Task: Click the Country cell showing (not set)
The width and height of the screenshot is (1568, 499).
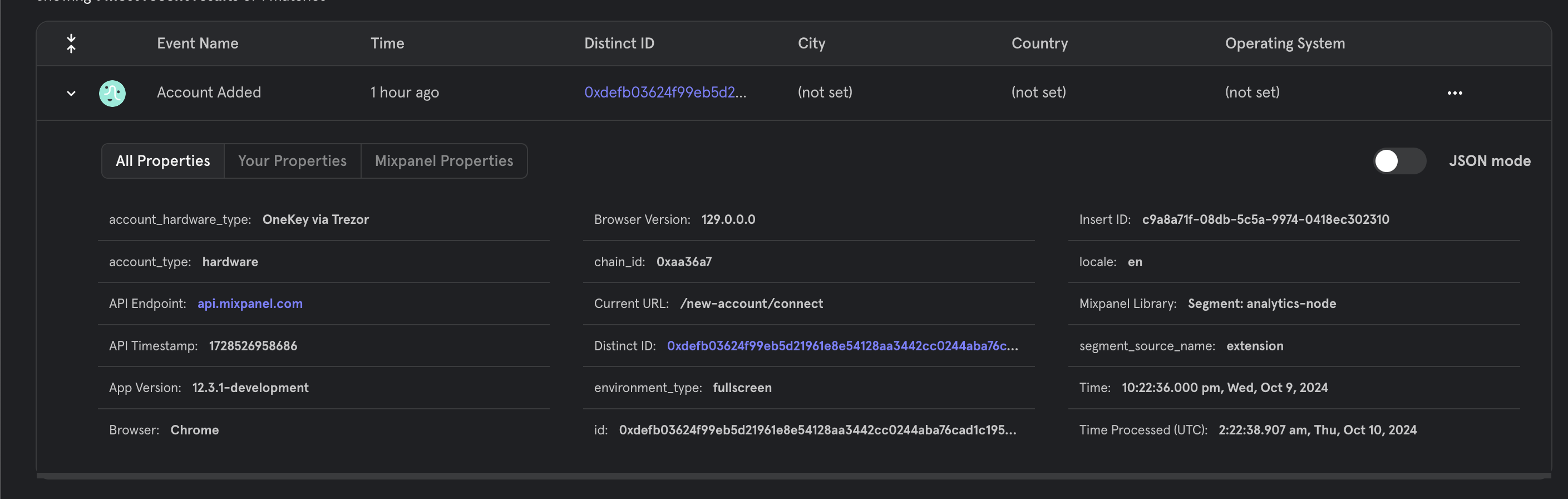Action: pos(1038,92)
